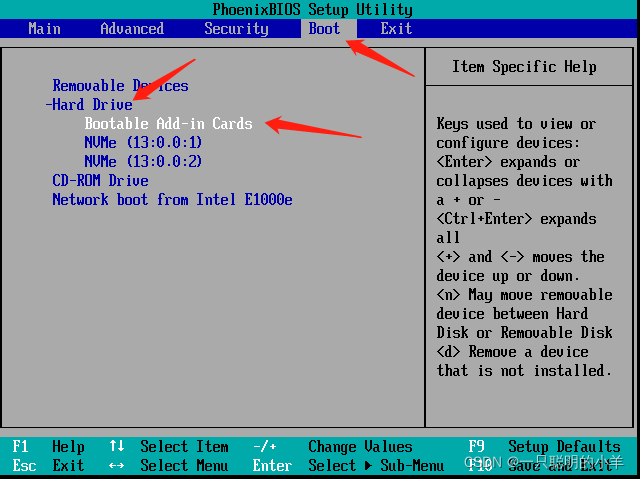Collapse the Hard Drive boot group
The width and height of the screenshot is (640, 479).
click(x=89, y=104)
